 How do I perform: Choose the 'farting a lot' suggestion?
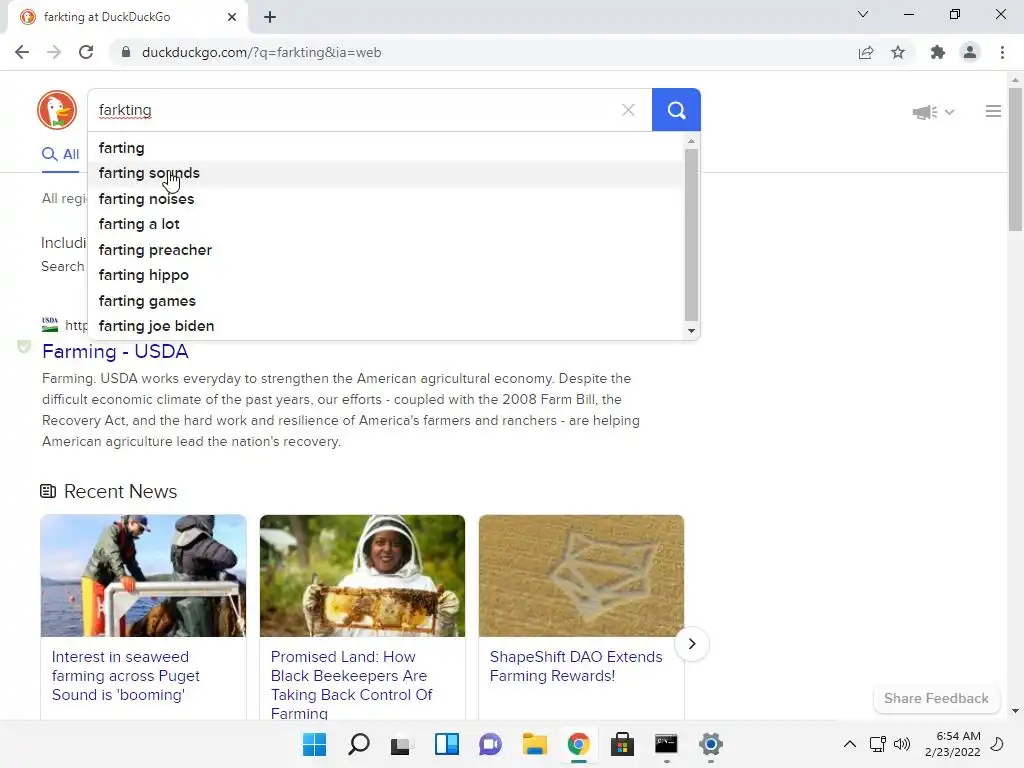click(x=385, y=225)
